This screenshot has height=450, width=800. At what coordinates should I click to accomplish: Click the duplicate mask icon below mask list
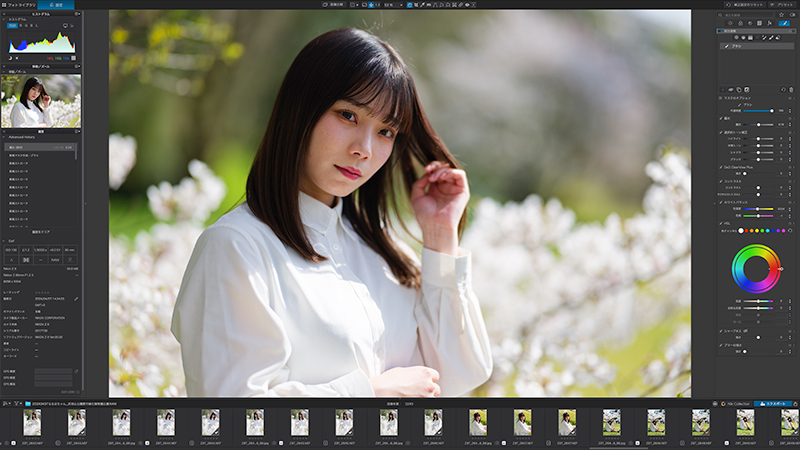tap(739, 89)
